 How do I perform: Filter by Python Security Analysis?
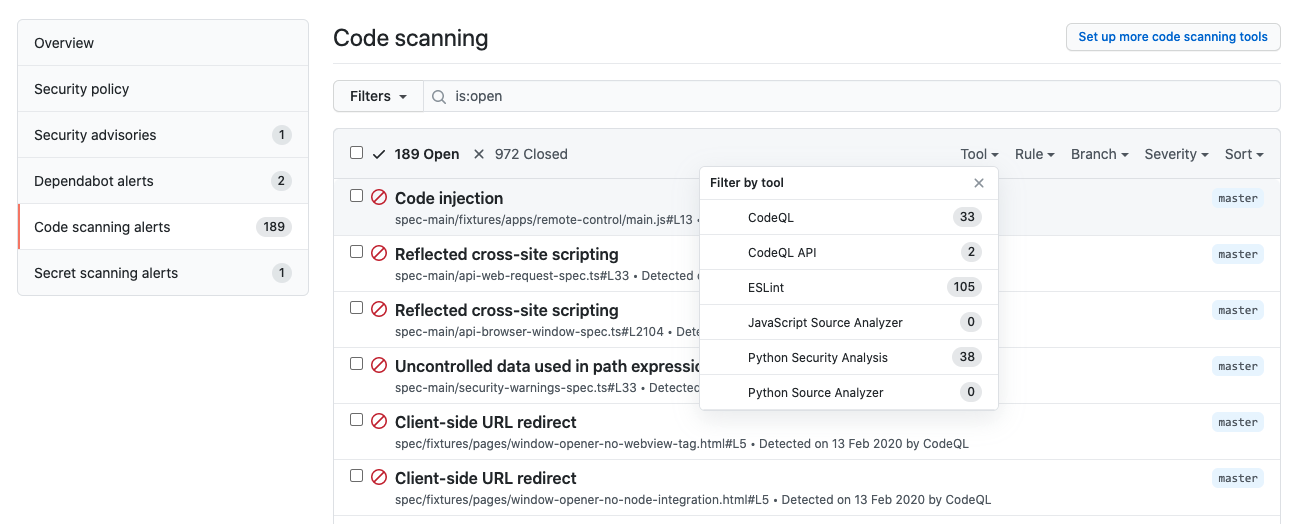pyautogui.click(x=849, y=357)
